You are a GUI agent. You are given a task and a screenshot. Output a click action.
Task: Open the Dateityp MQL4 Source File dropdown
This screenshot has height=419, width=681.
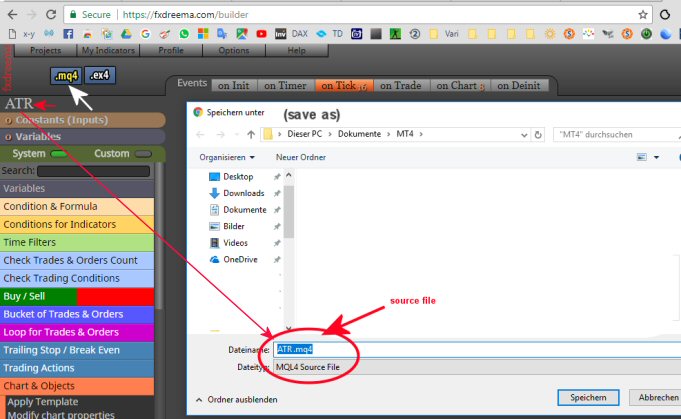click(x=477, y=367)
